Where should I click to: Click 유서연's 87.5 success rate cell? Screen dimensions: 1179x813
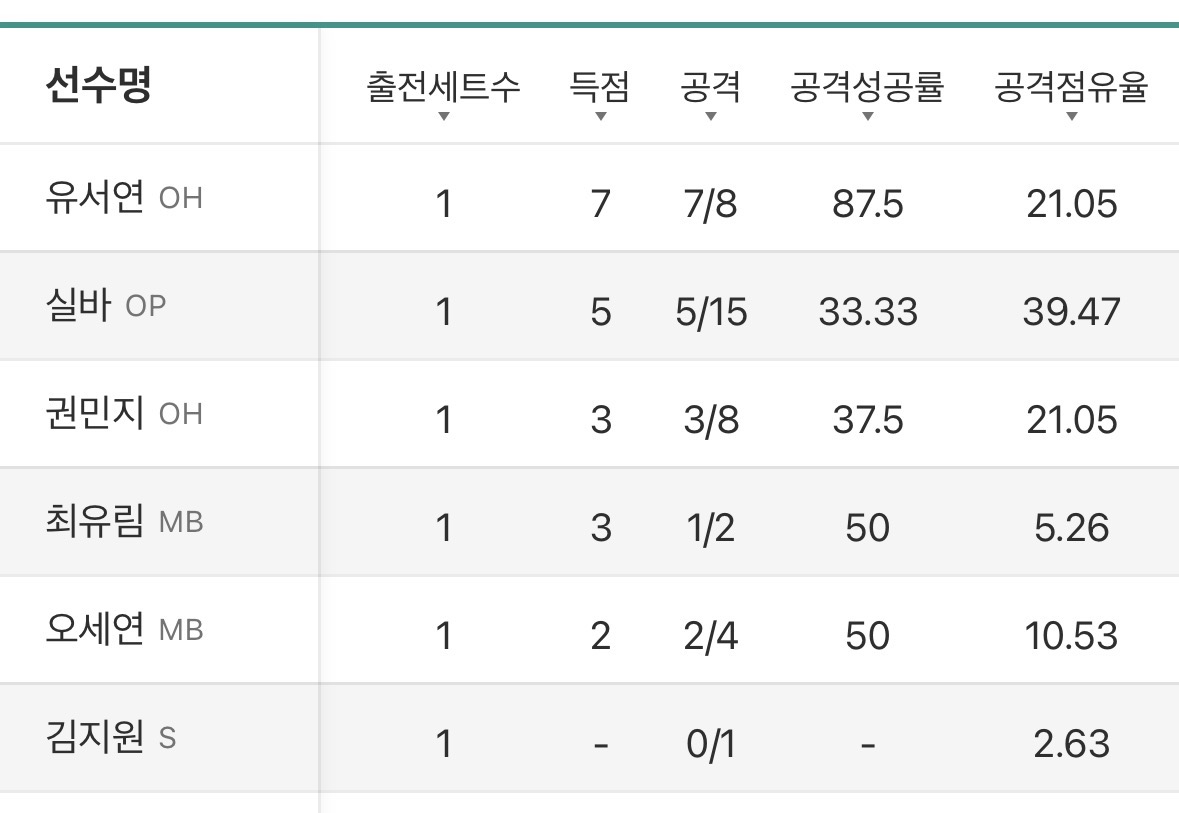click(x=868, y=204)
